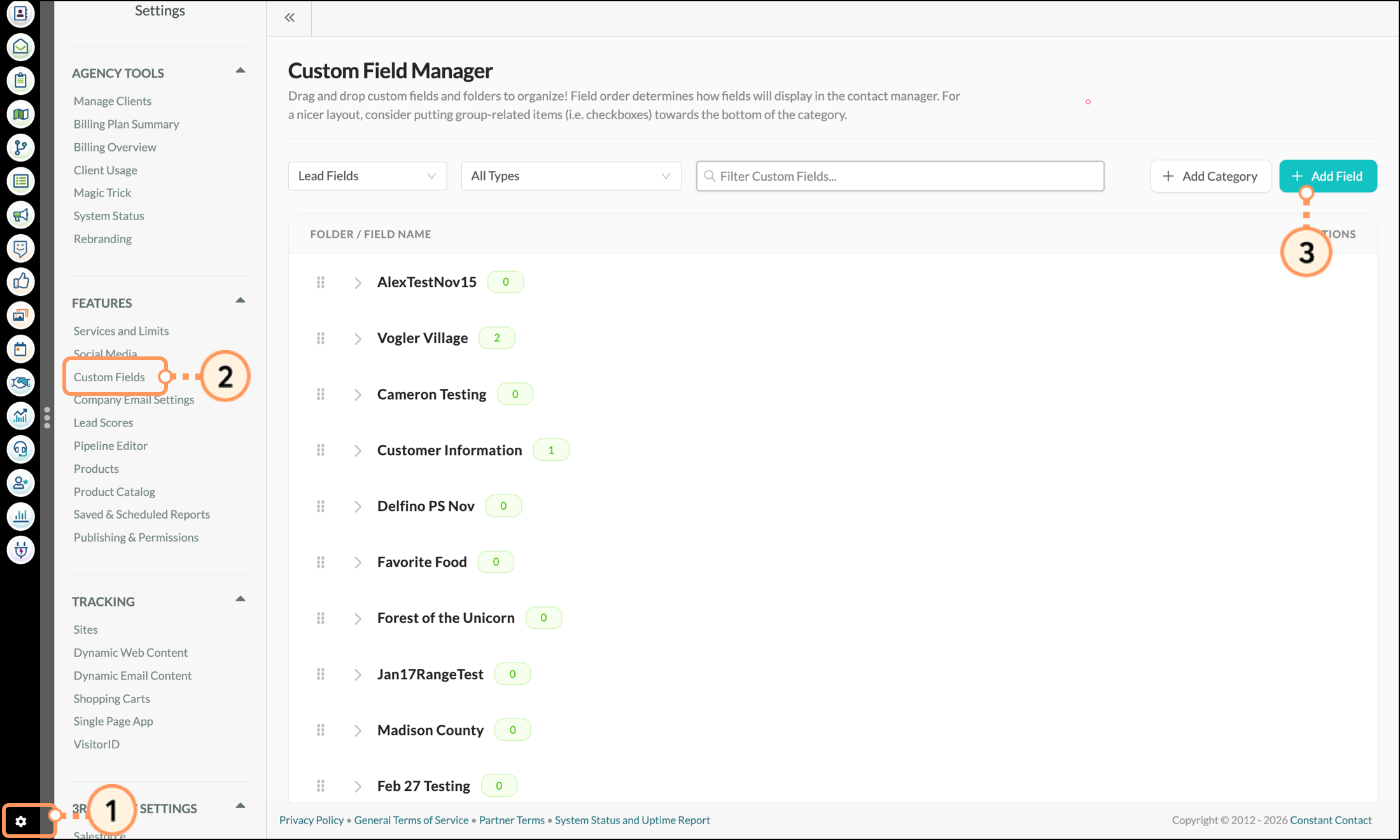
Task: Click the clipboard icon in the sidebar
Action: click(x=20, y=81)
